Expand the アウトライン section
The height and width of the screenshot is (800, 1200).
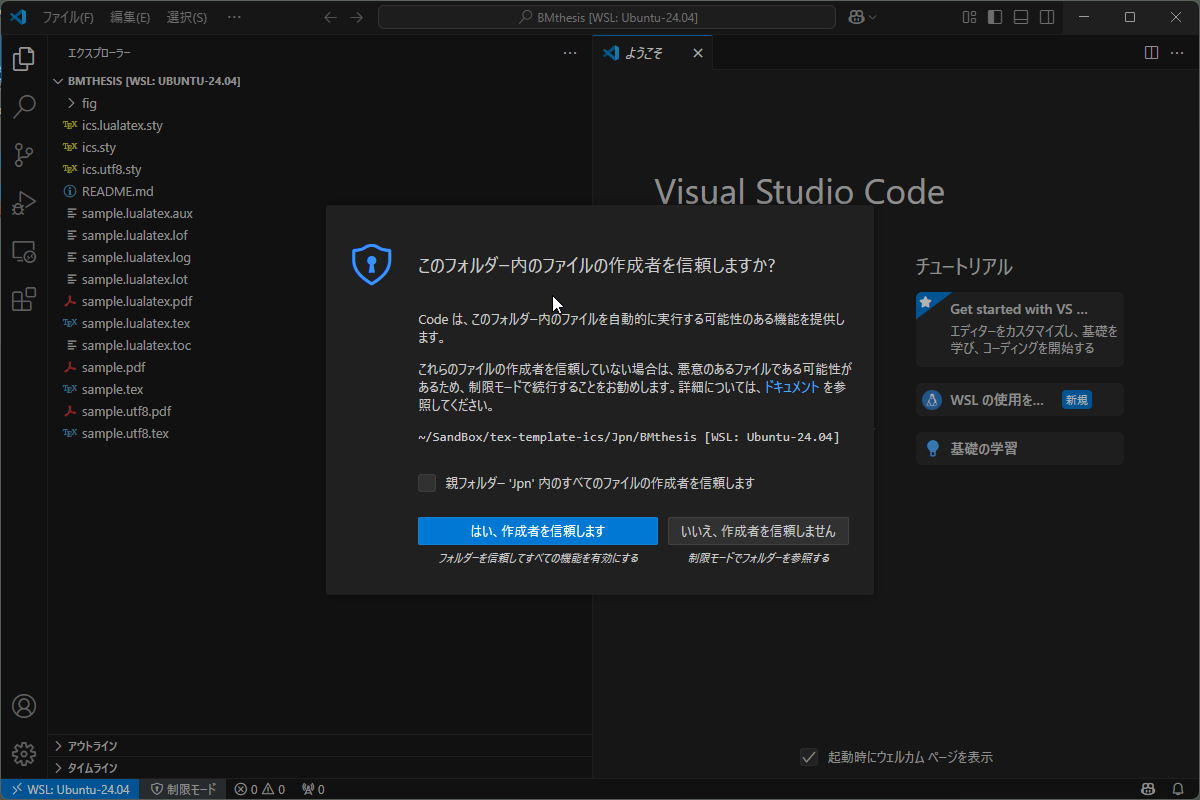pos(320,746)
